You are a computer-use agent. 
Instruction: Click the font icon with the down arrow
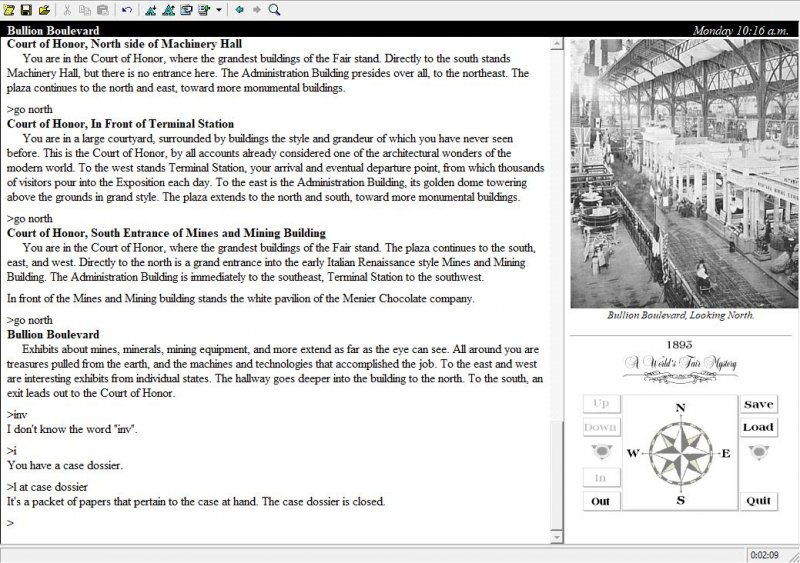[151, 10]
